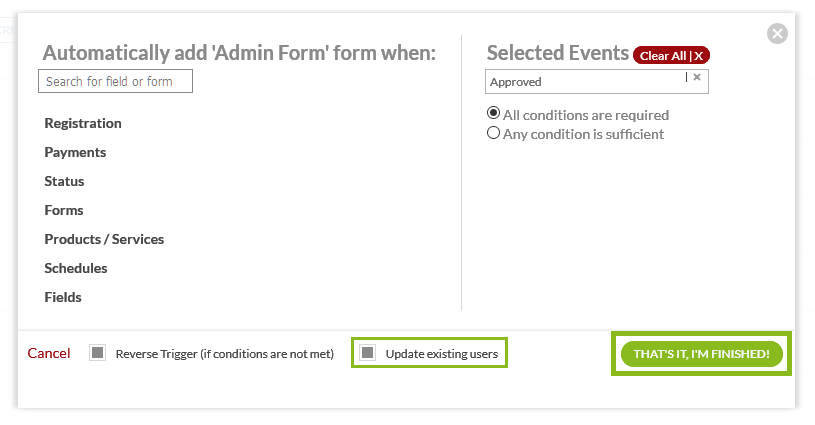Expand the Registration category
The image size is (815, 425).
[83, 123]
